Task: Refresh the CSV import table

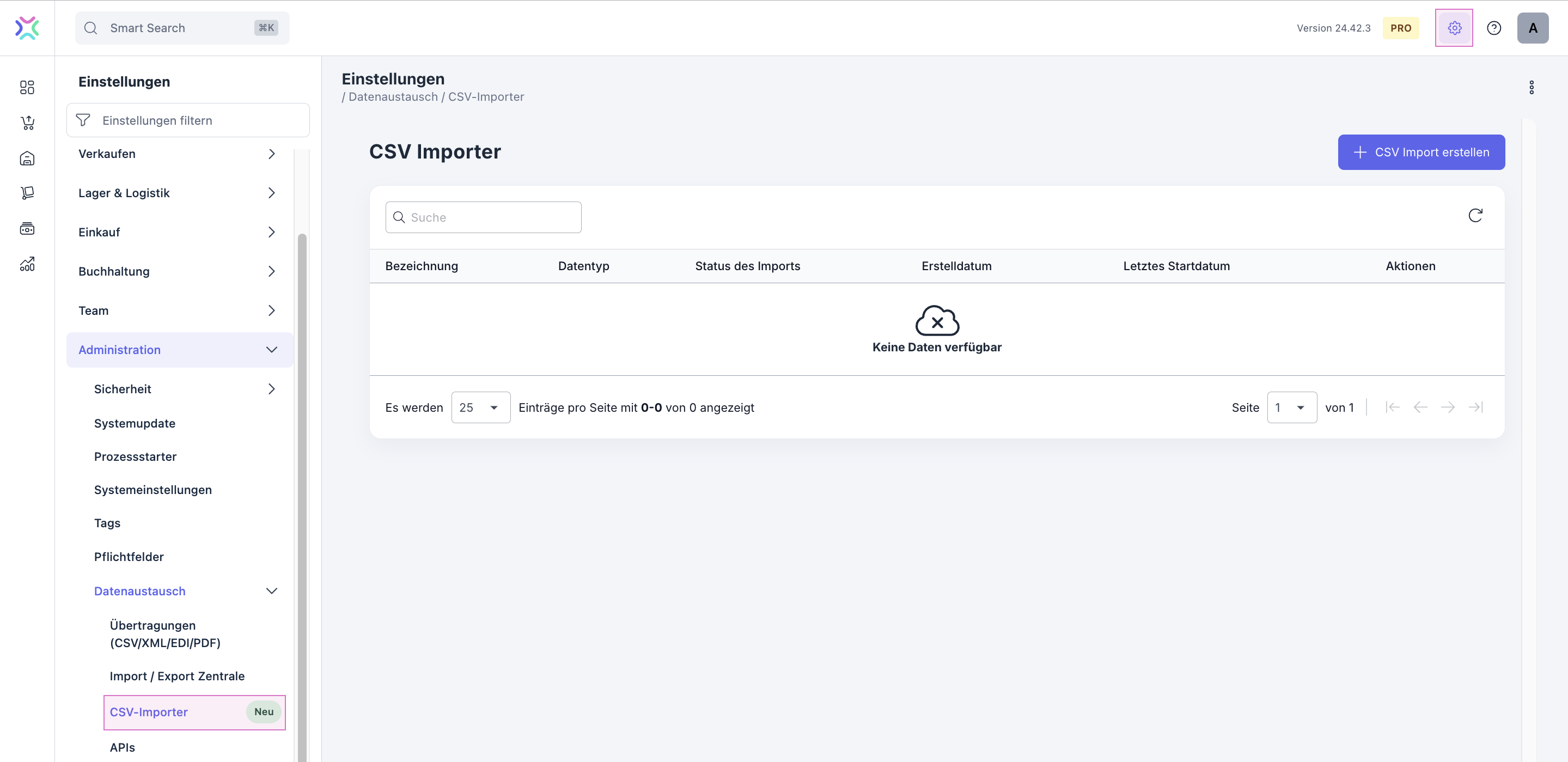Action: 1475,215
